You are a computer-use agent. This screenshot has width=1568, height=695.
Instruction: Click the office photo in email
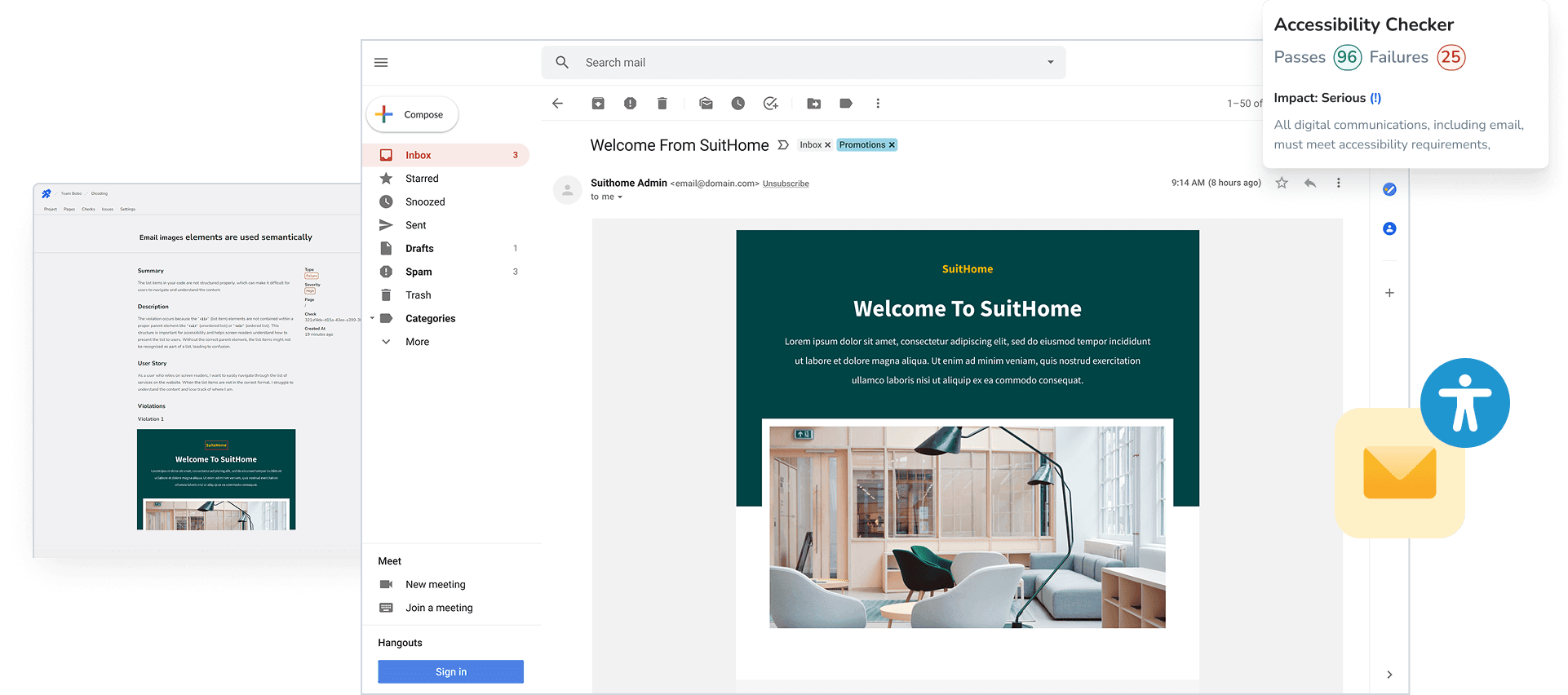(x=968, y=527)
